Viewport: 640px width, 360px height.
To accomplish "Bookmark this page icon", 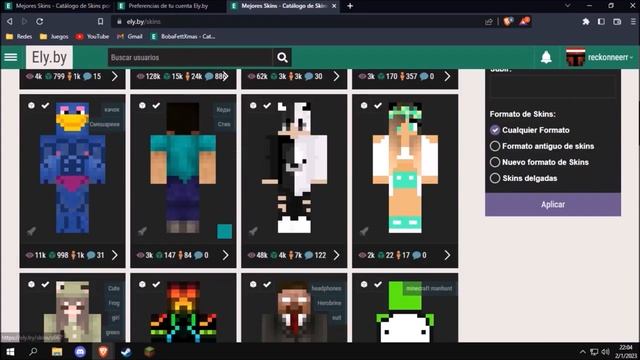I will 100,21.
